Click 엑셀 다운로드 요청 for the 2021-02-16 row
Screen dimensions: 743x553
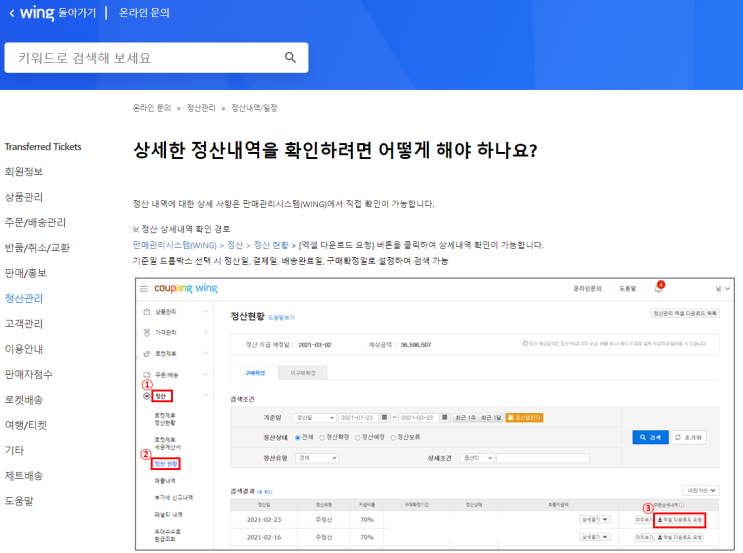[680, 537]
